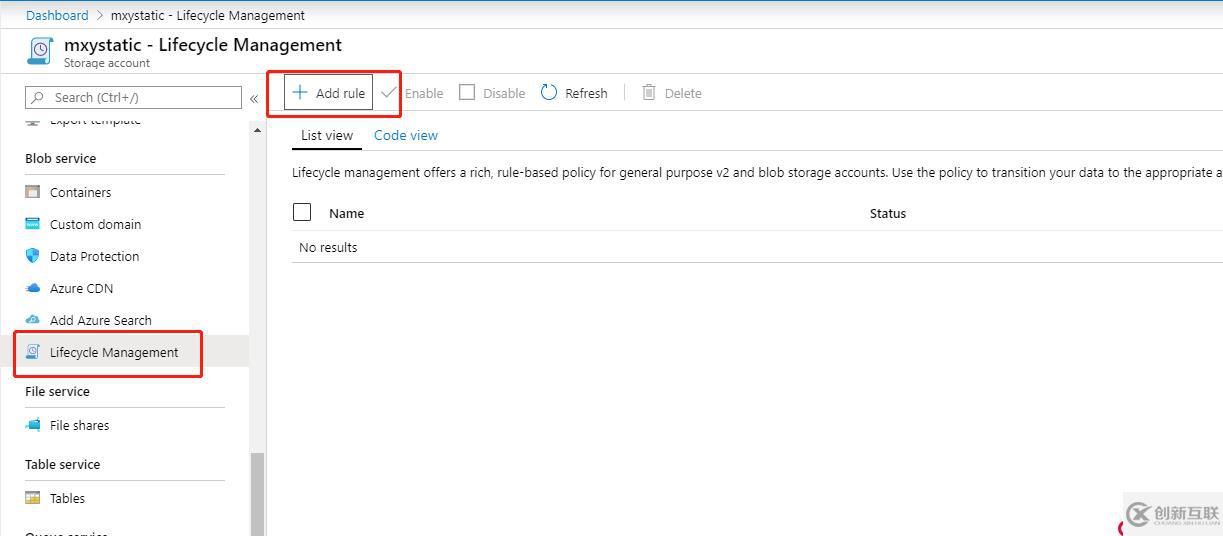Click the Custom domain icon
The width and height of the screenshot is (1223, 536).
[33, 224]
